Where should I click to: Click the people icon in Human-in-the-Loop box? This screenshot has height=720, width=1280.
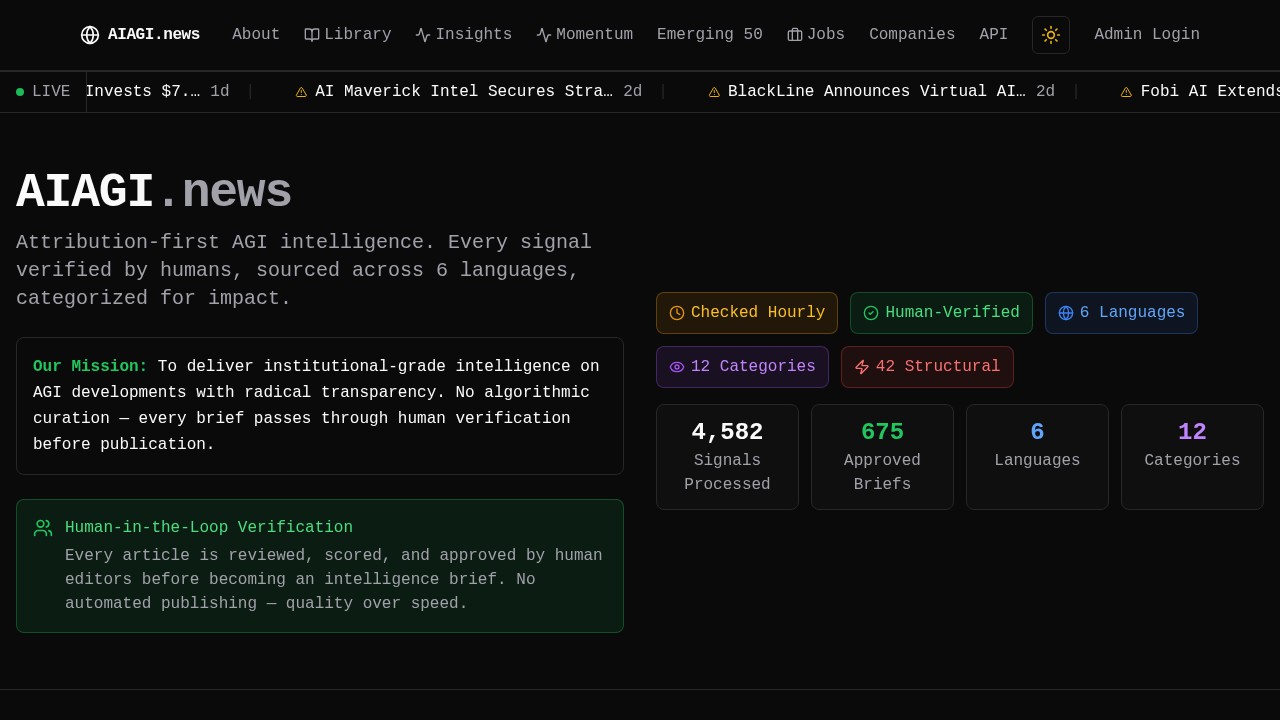click(x=43, y=528)
